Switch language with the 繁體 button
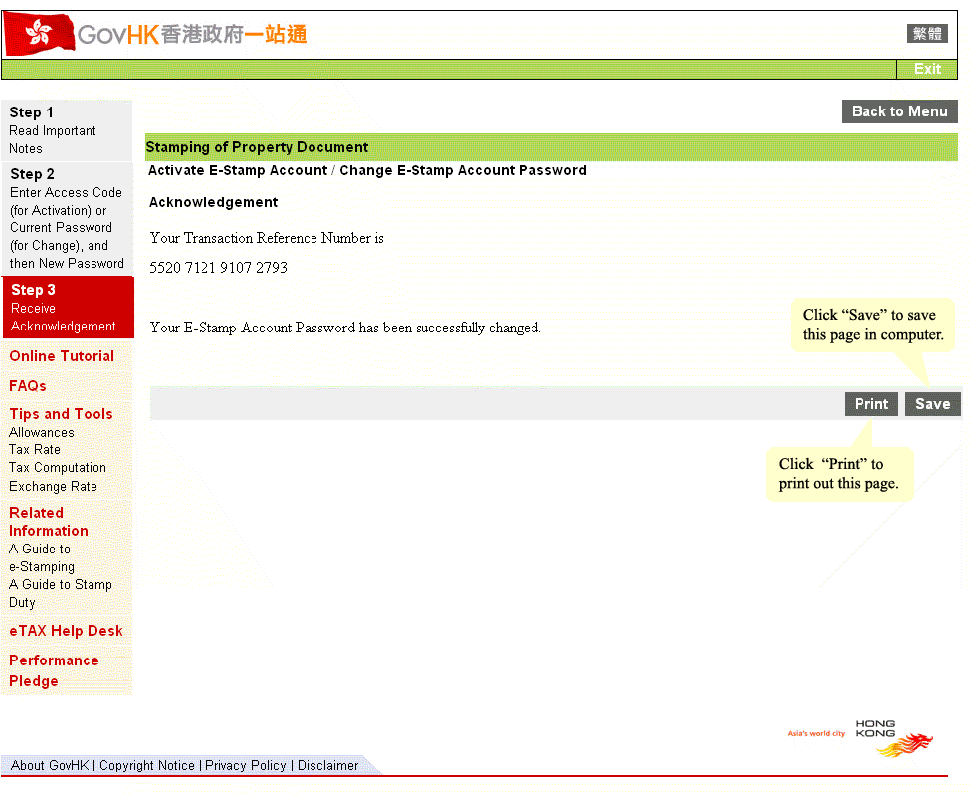 point(927,34)
